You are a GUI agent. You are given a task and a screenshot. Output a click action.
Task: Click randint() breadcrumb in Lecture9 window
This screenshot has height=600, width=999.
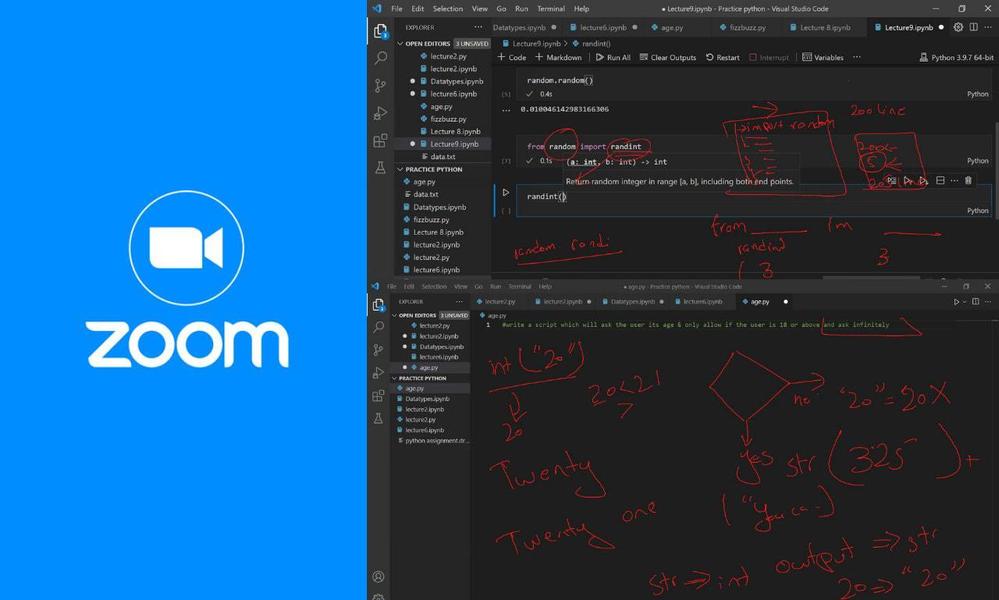[x=591, y=44]
